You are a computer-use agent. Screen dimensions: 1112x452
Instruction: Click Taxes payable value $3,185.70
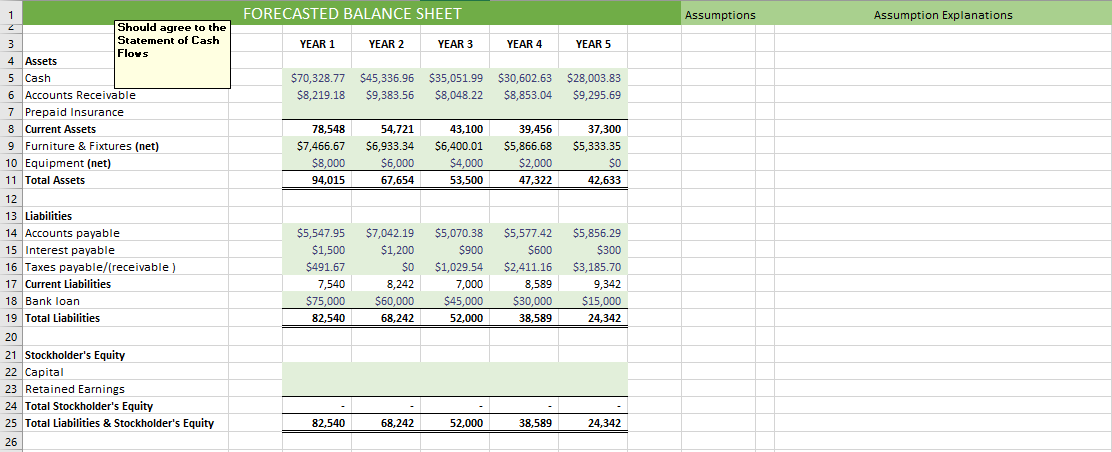pos(594,267)
